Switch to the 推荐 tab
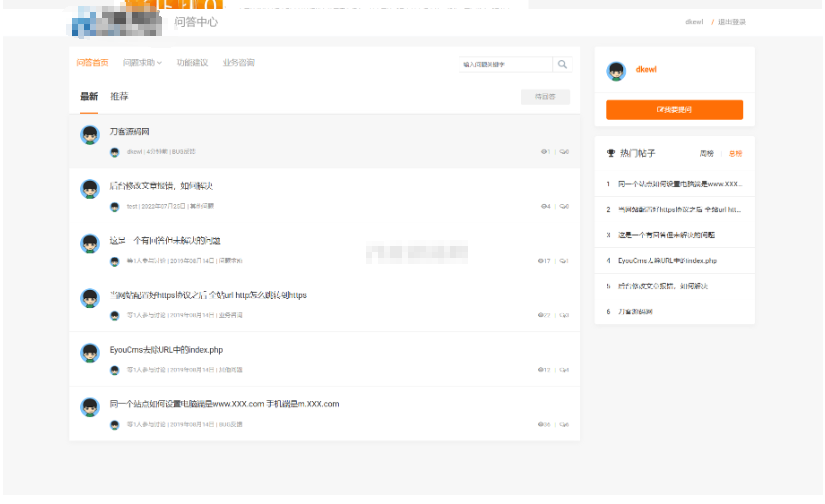The width and height of the screenshot is (825, 504). point(119,96)
